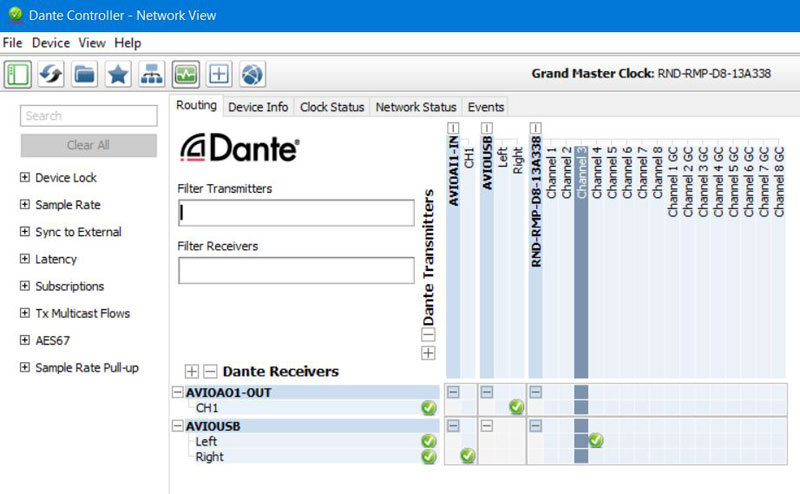Open the load preset folder icon
Viewport: 800px width, 494px height.
click(x=85, y=74)
